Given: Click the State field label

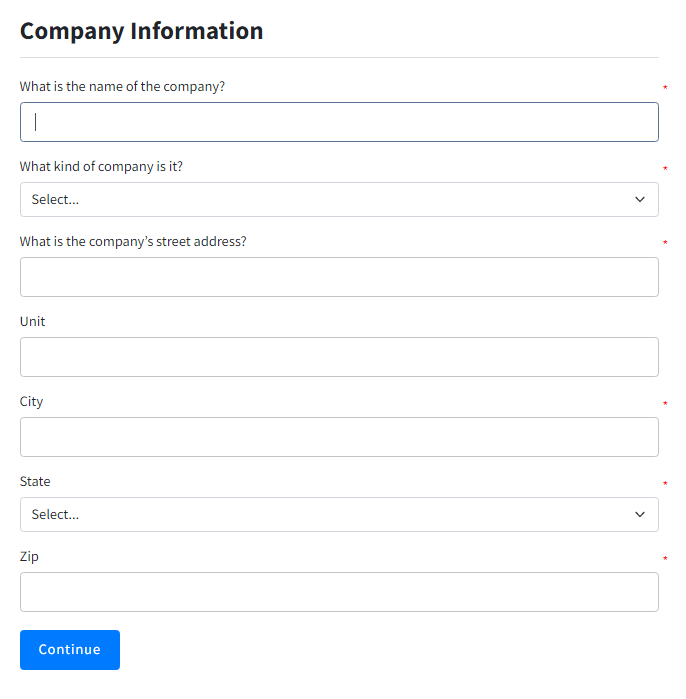Looking at the screenshot, I should pos(35,482).
